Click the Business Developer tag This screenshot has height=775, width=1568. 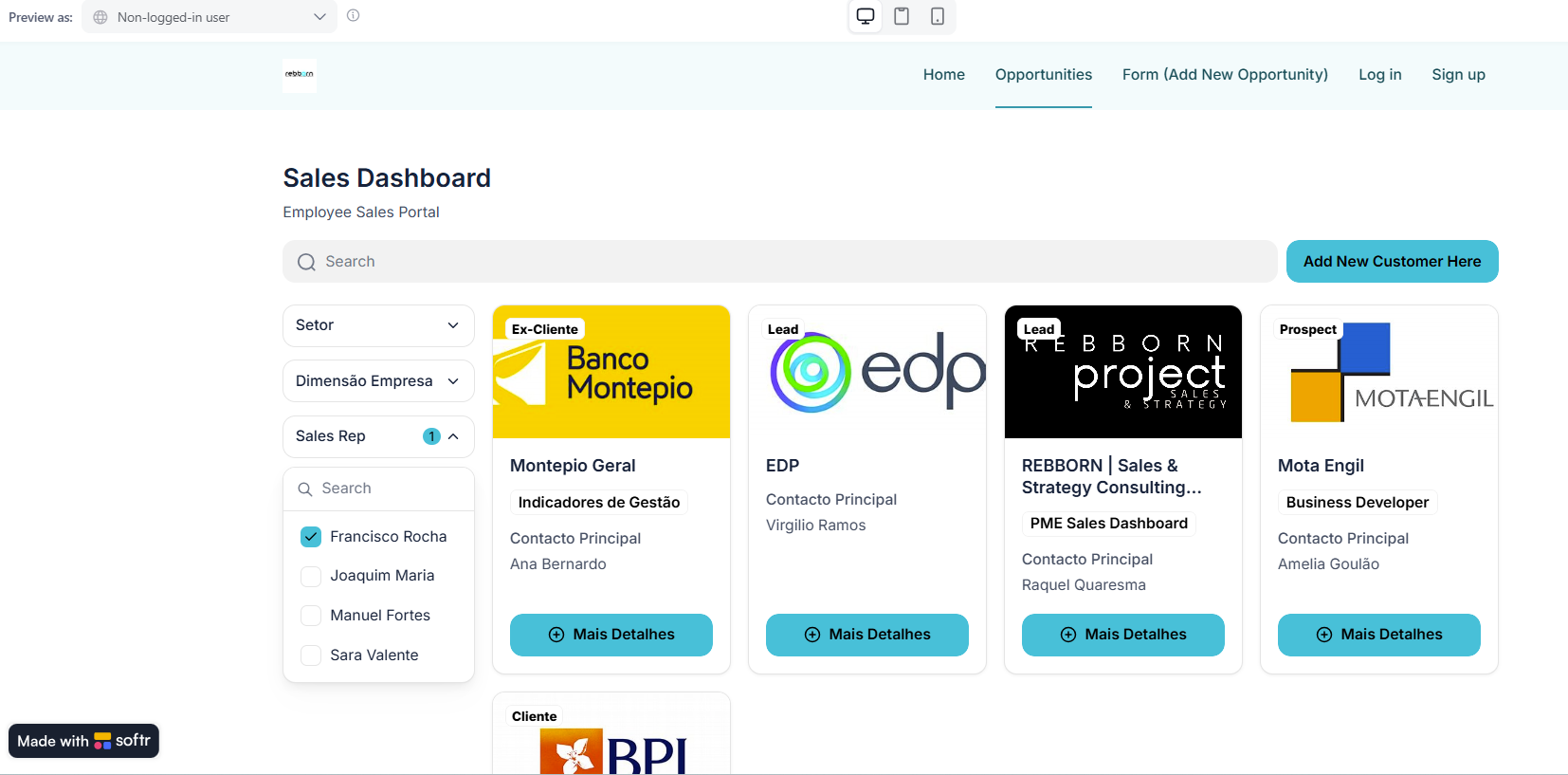coord(1358,502)
